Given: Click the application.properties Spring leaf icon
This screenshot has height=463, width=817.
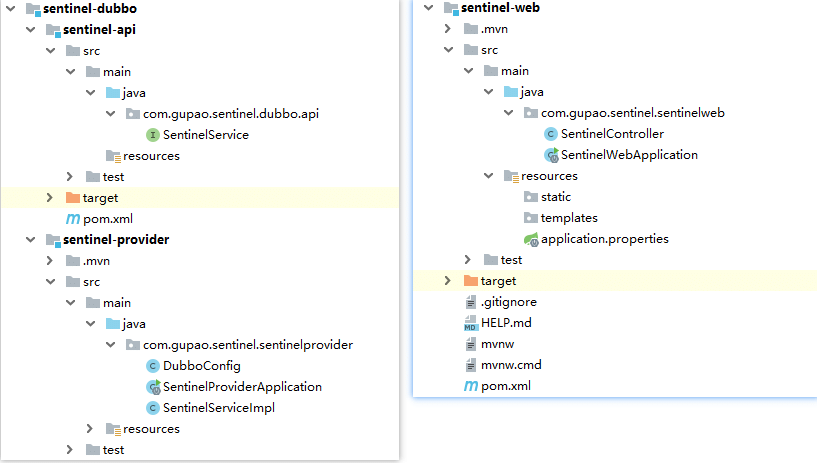Looking at the screenshot, I should point(531,240).
